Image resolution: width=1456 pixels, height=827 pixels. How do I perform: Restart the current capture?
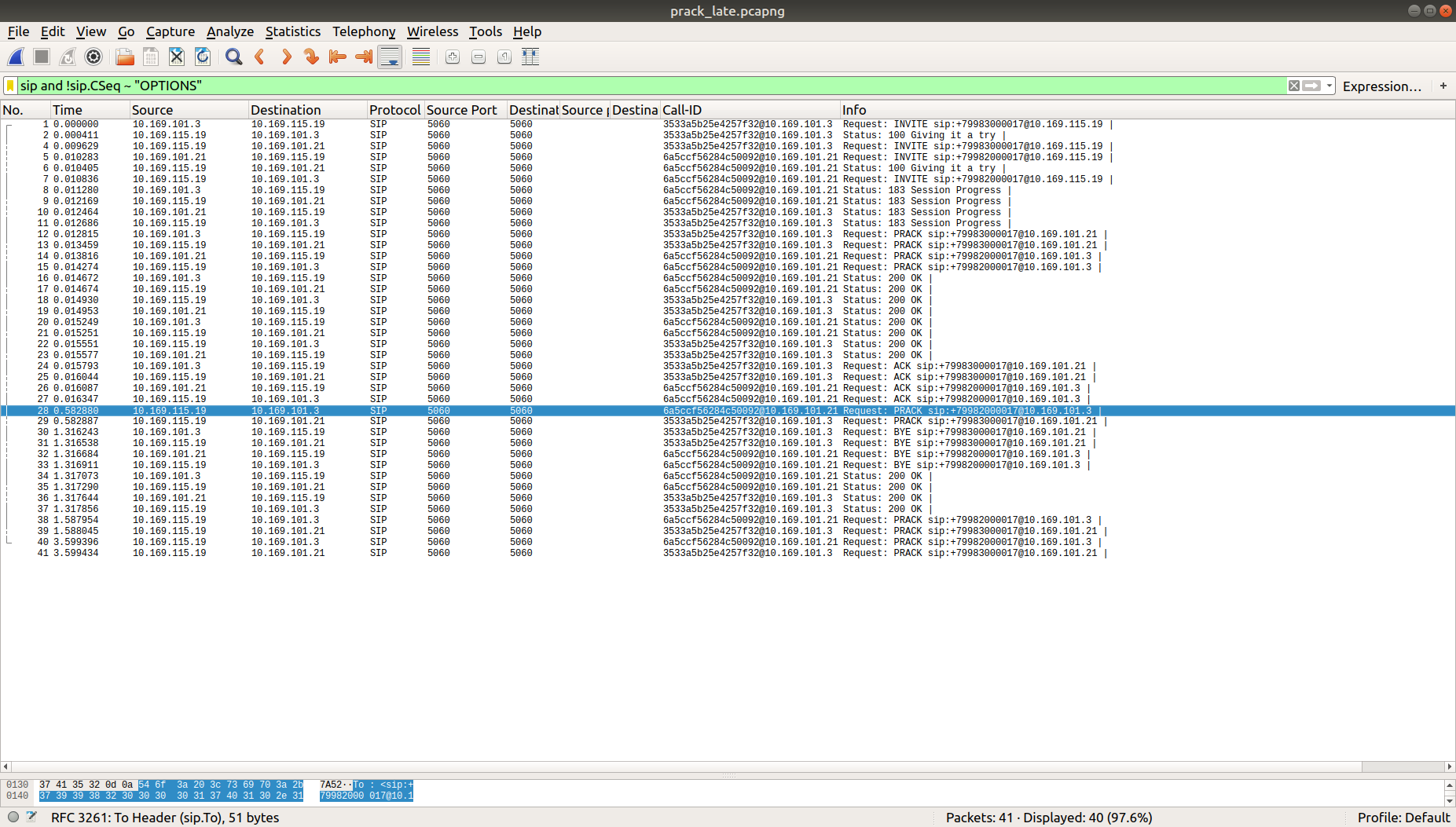click(67, 57)
